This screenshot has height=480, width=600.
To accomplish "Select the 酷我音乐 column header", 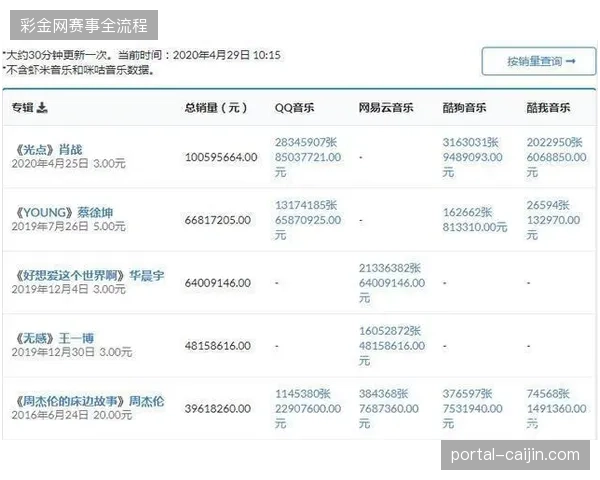I will coord(548,108).
